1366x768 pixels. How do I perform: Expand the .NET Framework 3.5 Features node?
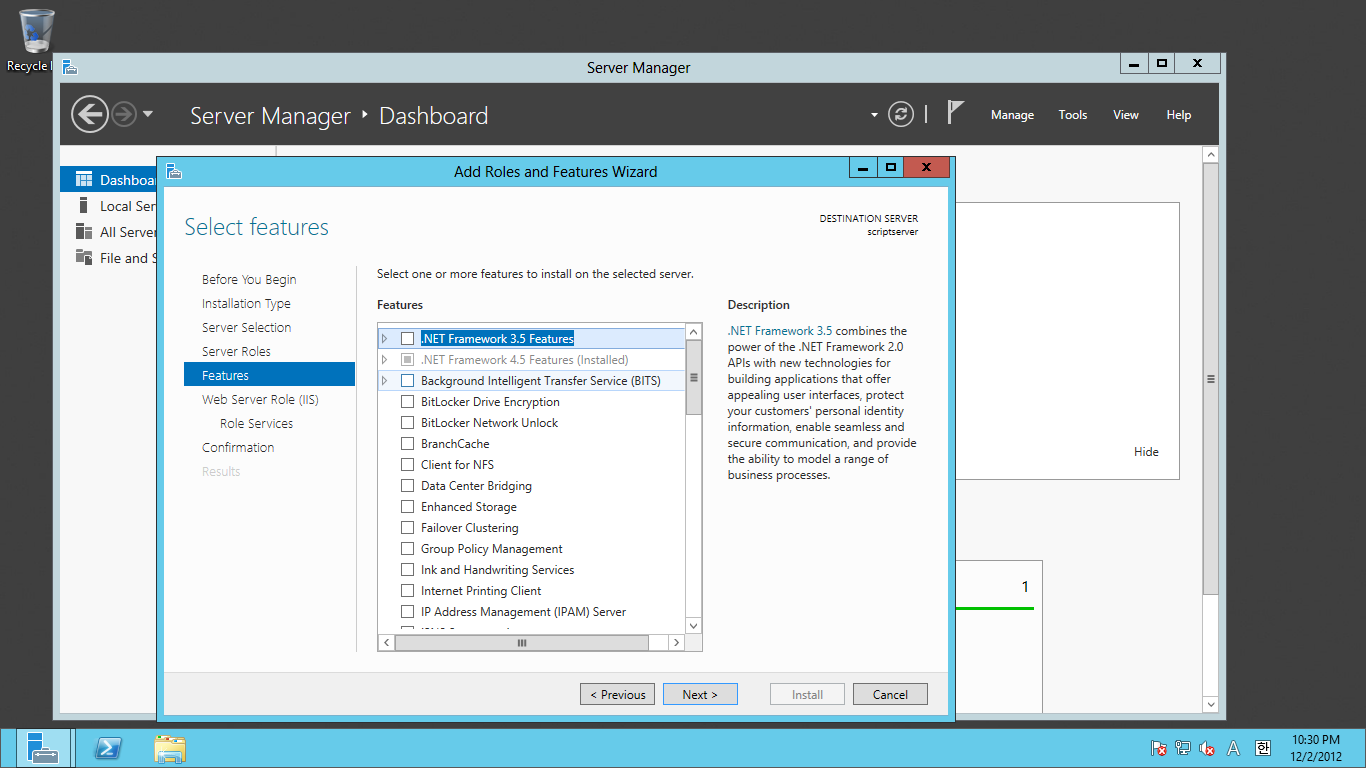[384, 339]
